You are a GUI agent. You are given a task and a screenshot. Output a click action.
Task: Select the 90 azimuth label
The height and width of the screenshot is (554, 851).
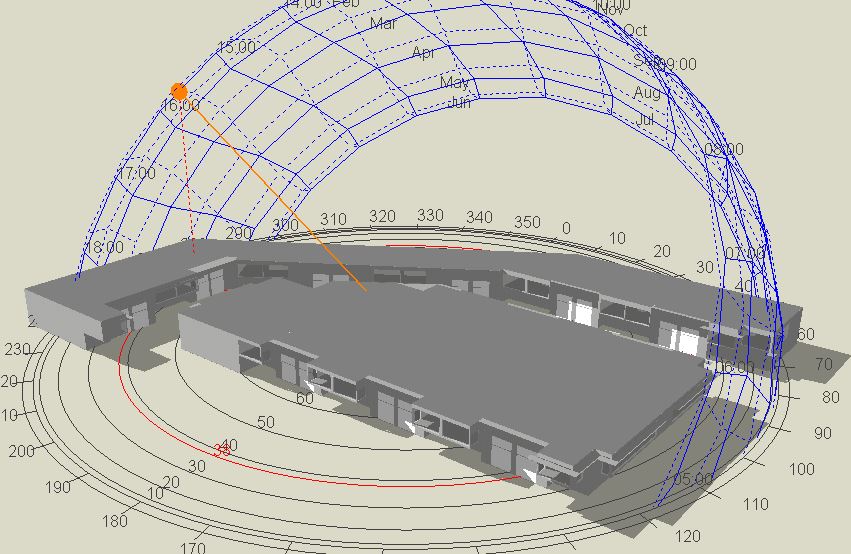823,433
